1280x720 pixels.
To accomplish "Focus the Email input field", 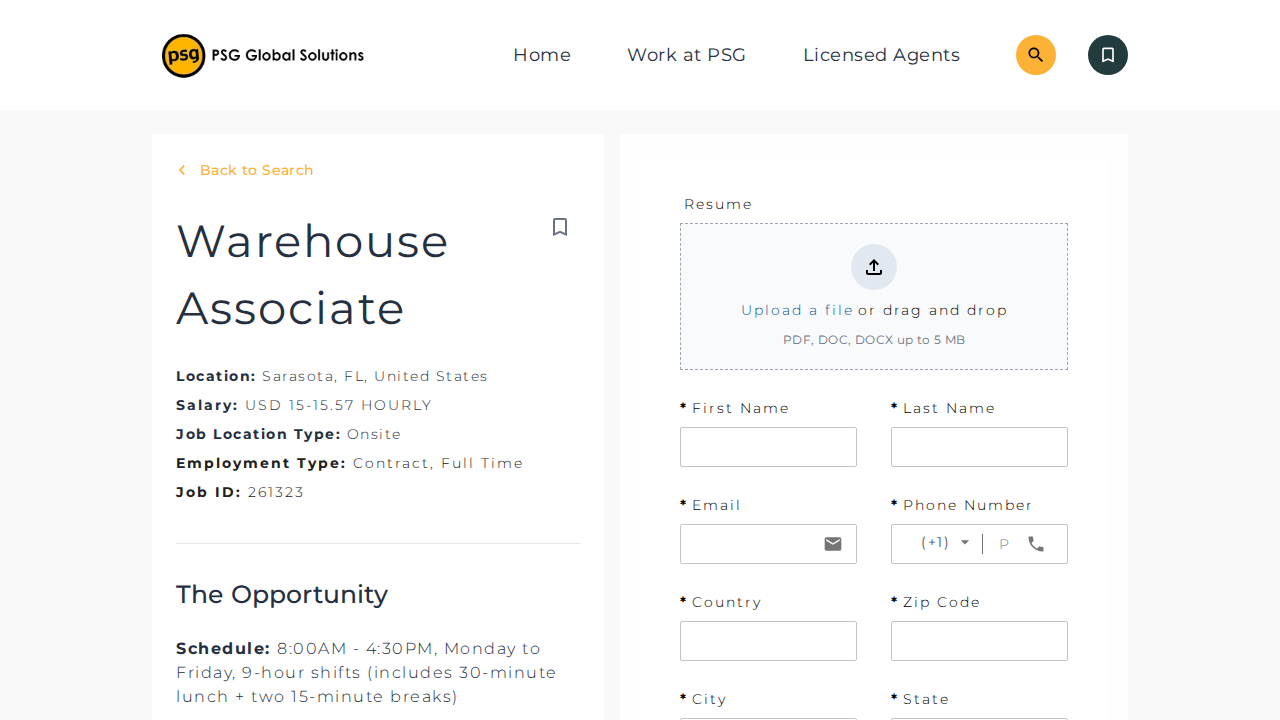I will point(768,544).
